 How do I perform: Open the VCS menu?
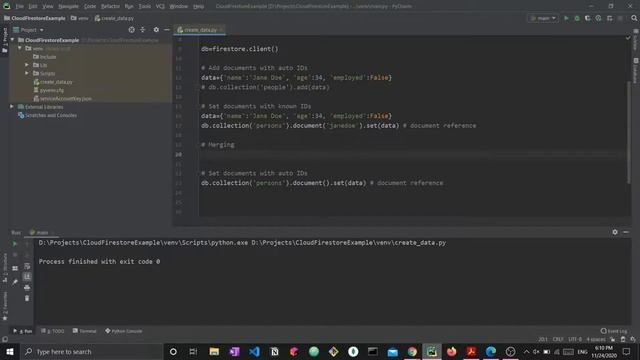pyautogui.click(x=160, y=7)
